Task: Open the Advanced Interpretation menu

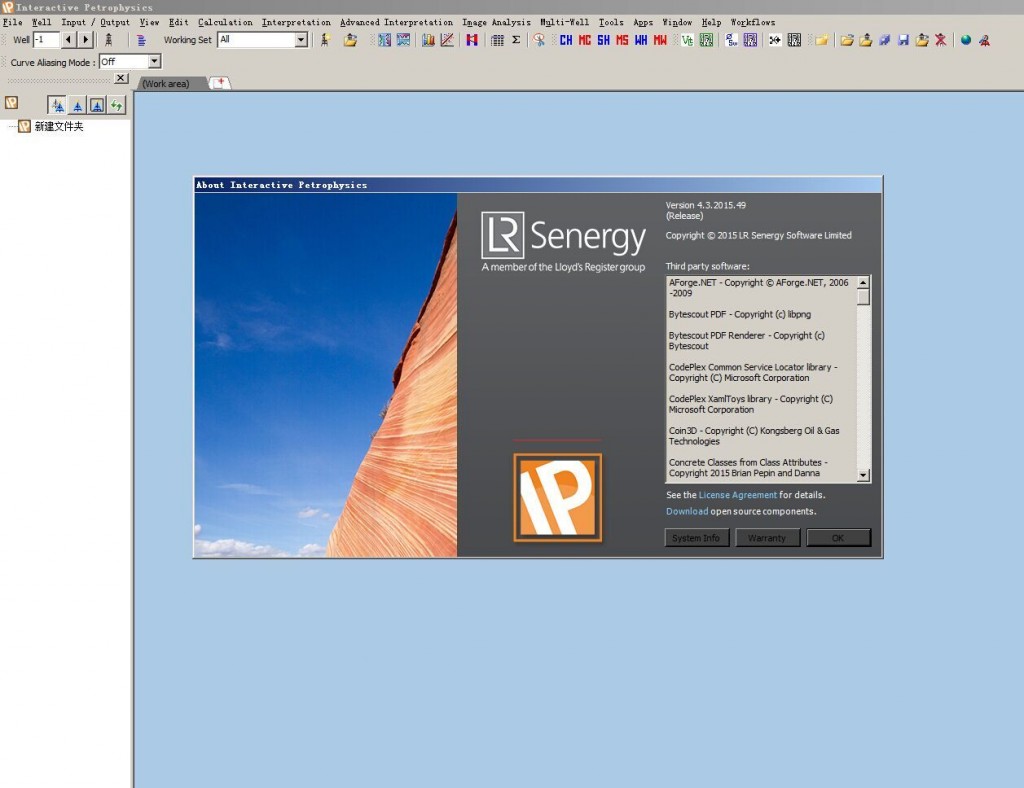Action: 396,22
